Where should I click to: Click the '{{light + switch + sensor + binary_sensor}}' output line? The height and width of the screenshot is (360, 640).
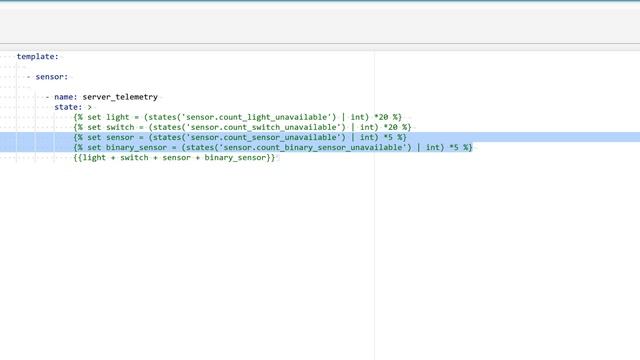pyautogui.click(x=174, y=158)
